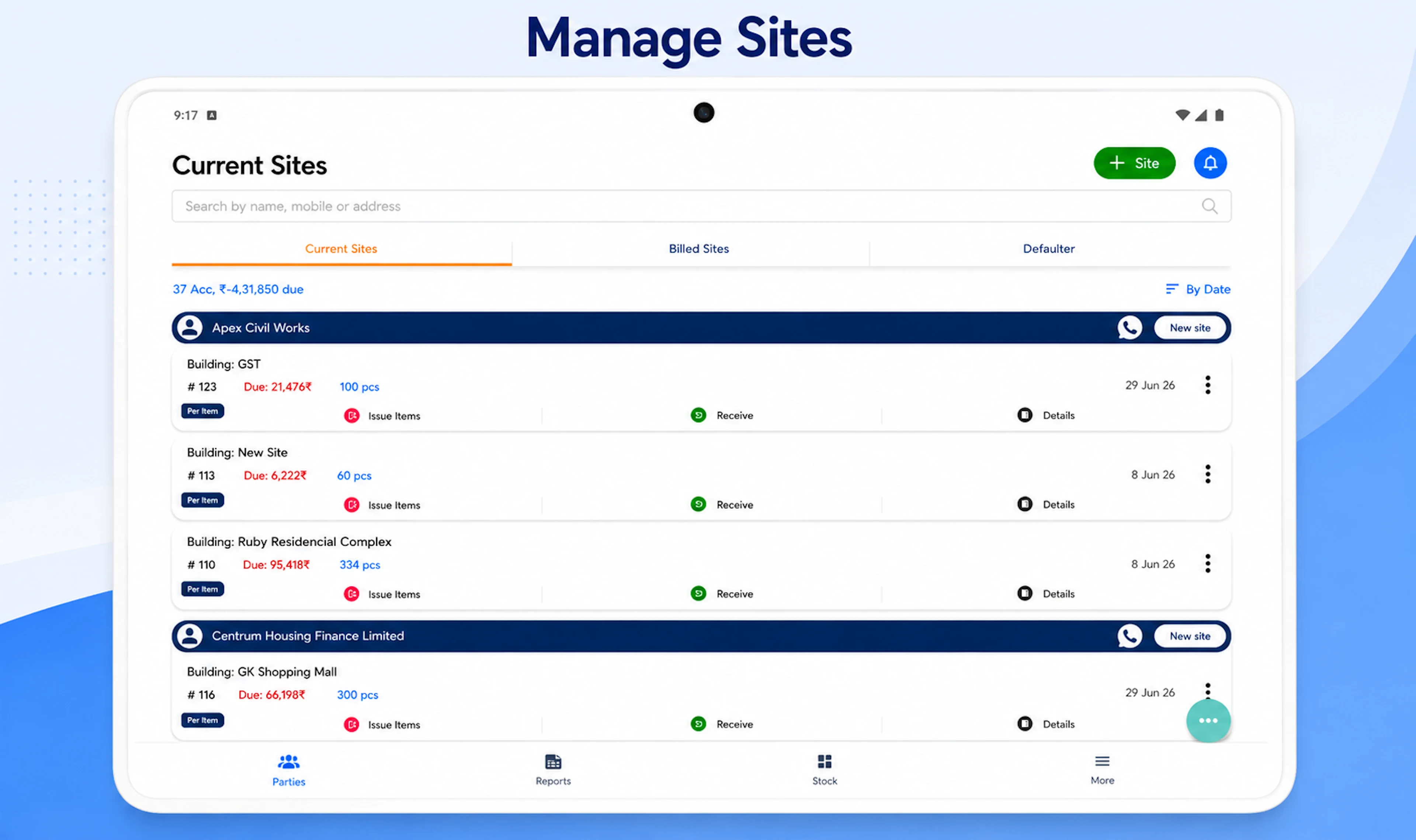This screenshot has width=1416, height=840.
Task: Open three-dot menu for Building GST
Action: [1207, 385]
